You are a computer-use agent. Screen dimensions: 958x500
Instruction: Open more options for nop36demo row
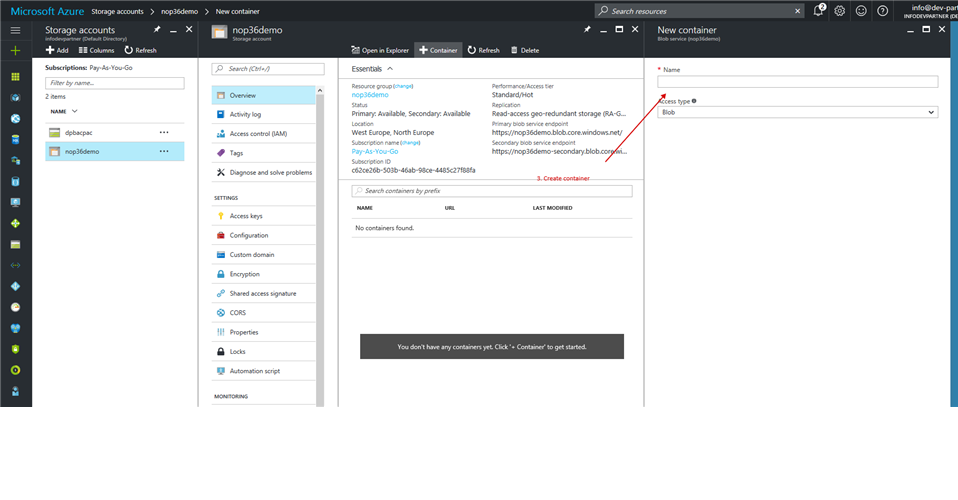tap(164, 151)
